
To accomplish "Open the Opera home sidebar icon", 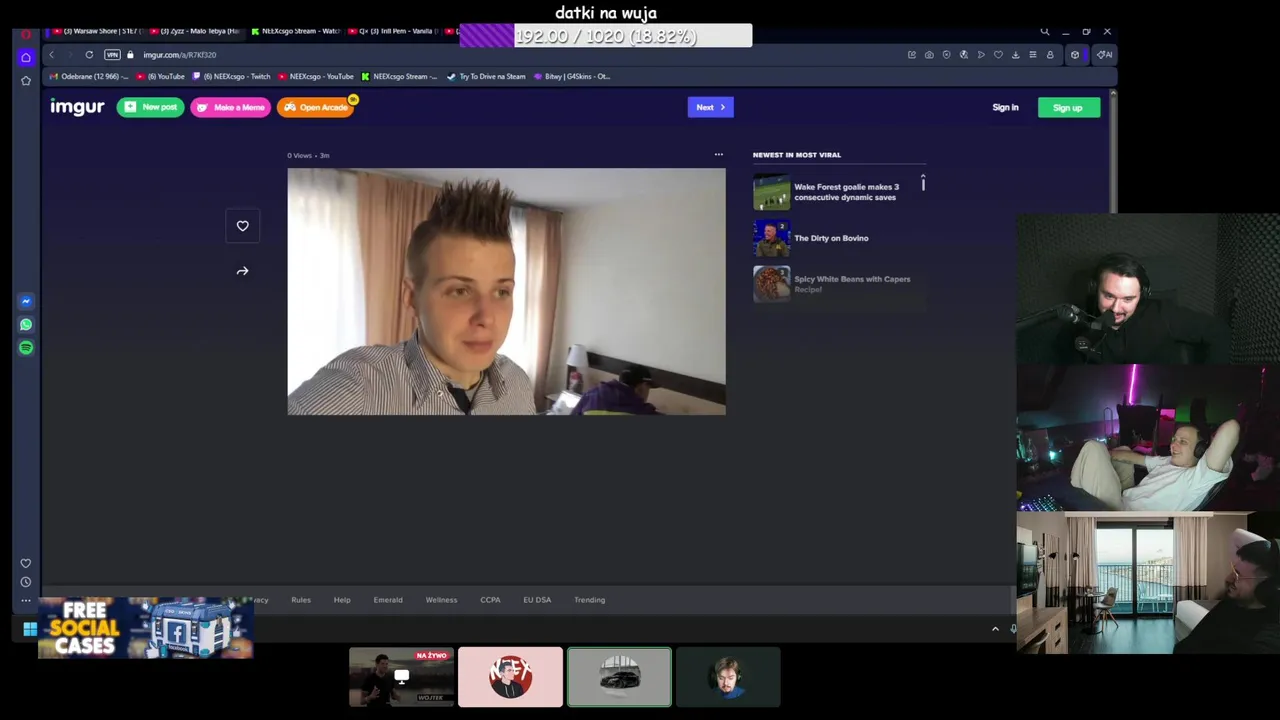I will click(26, 57).
